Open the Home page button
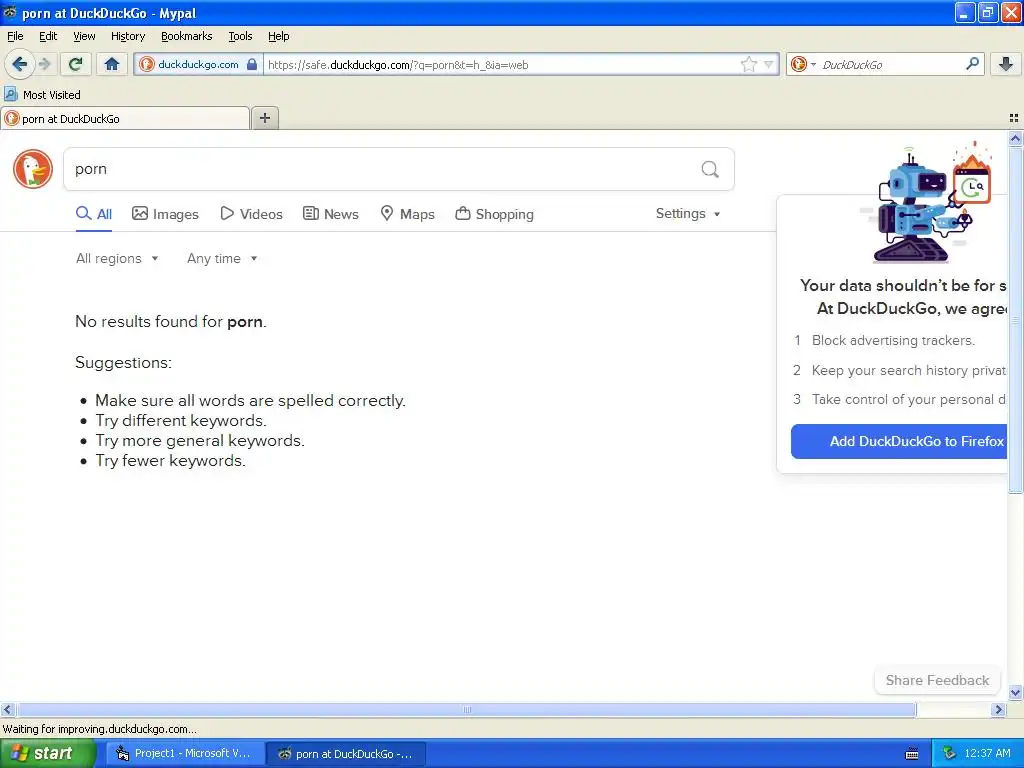 tap(112, 64)
